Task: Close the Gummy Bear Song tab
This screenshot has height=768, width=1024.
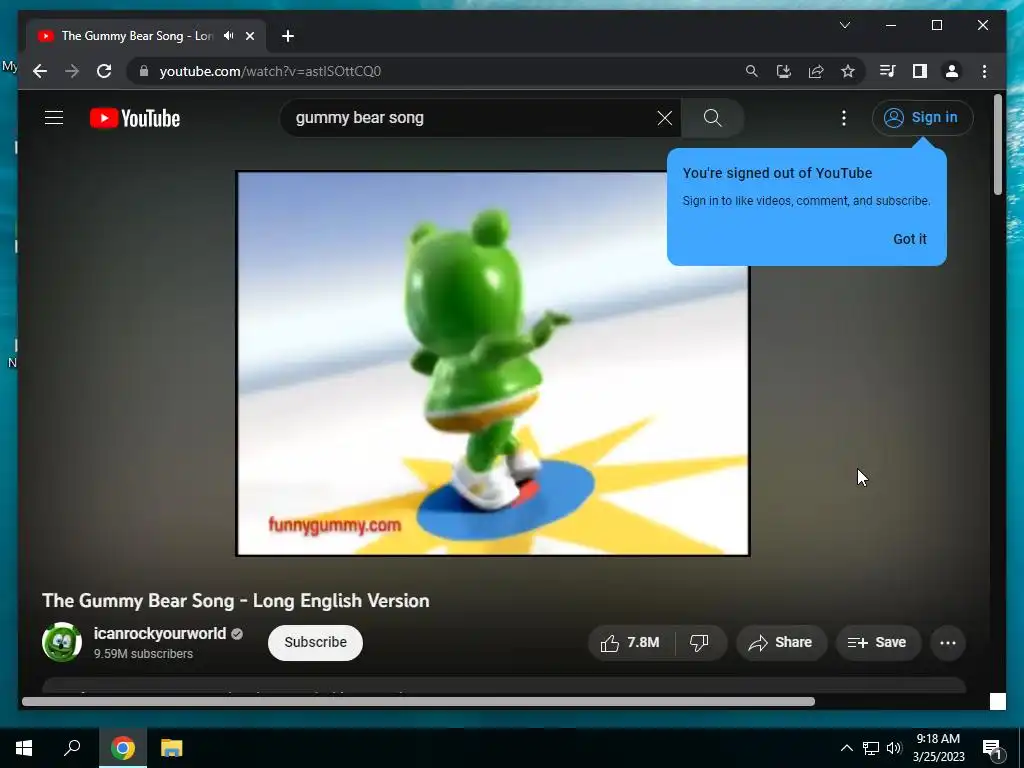Action: 249,36
